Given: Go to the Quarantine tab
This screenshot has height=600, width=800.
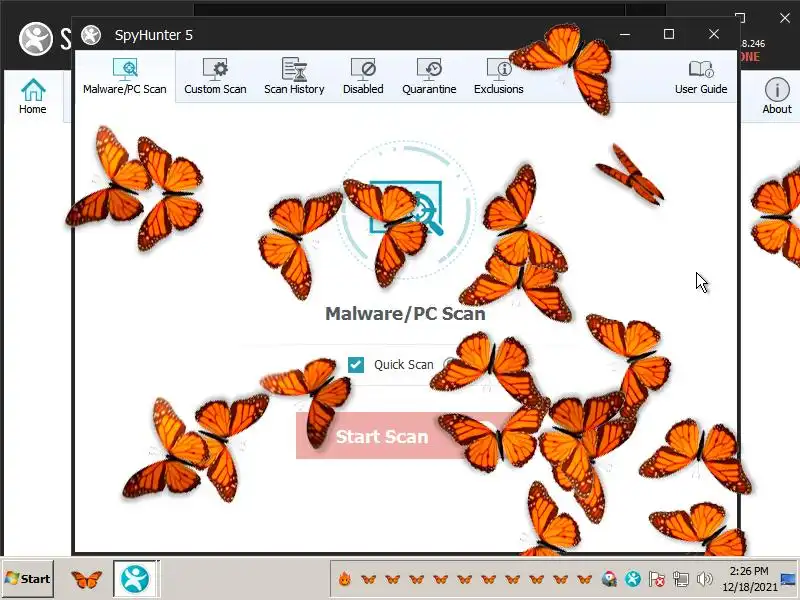Looking at the screenshot, I should (429, 77).
